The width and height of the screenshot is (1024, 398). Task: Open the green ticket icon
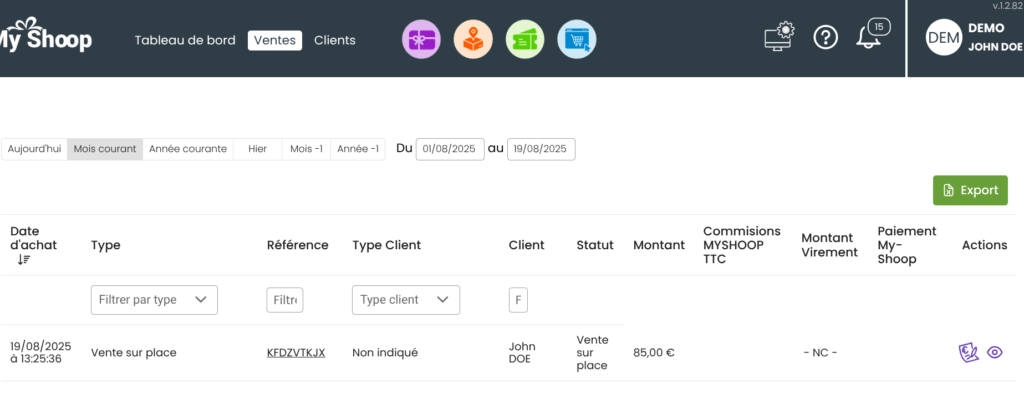pyautogui.click(x=525, y=40)
